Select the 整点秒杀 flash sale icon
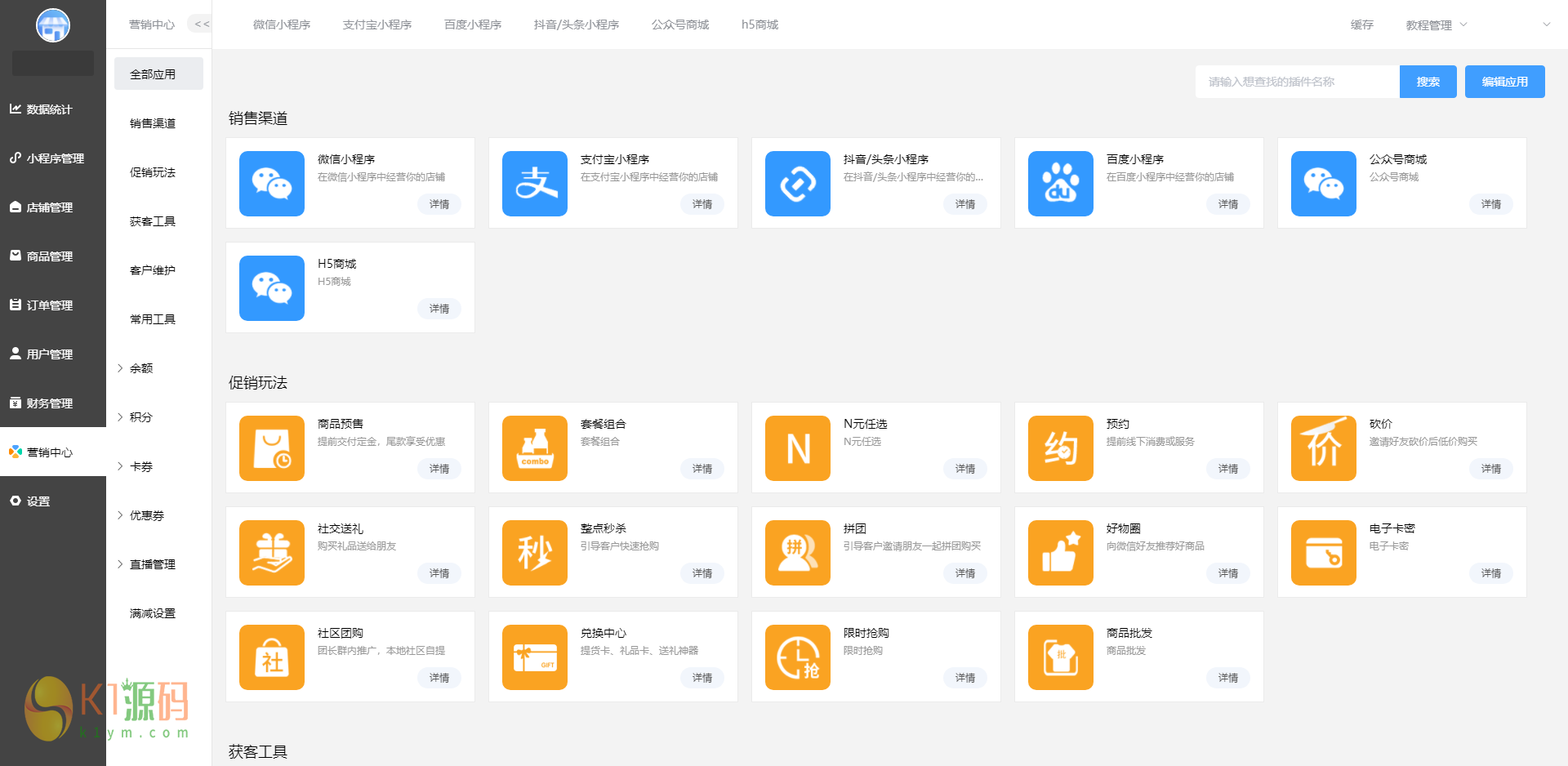The width and height of the screenshot is (1568, 766). pyautogui.click(x=534, y=553)
